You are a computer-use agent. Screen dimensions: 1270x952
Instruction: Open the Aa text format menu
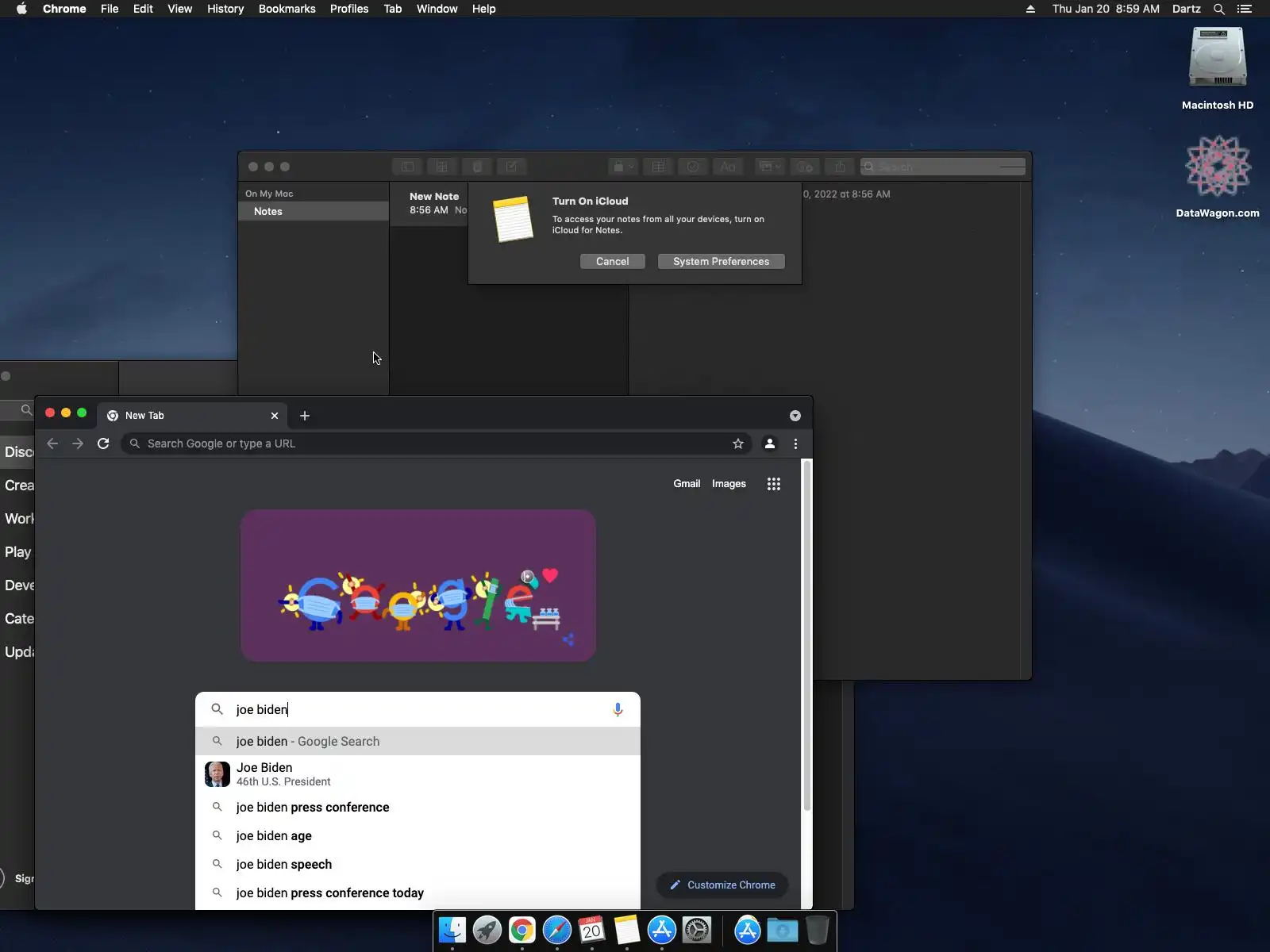[x=728, y=167]
